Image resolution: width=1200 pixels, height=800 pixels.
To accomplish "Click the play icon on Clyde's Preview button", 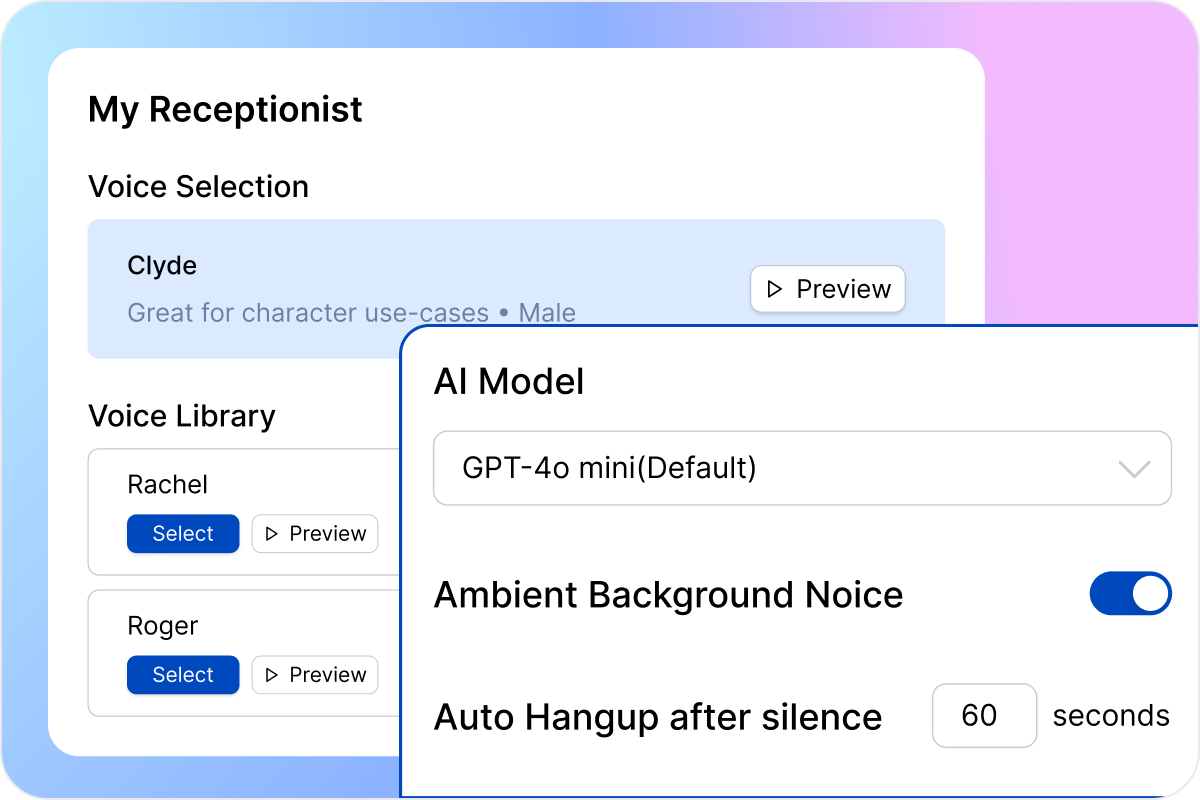I will click(774, 289).
